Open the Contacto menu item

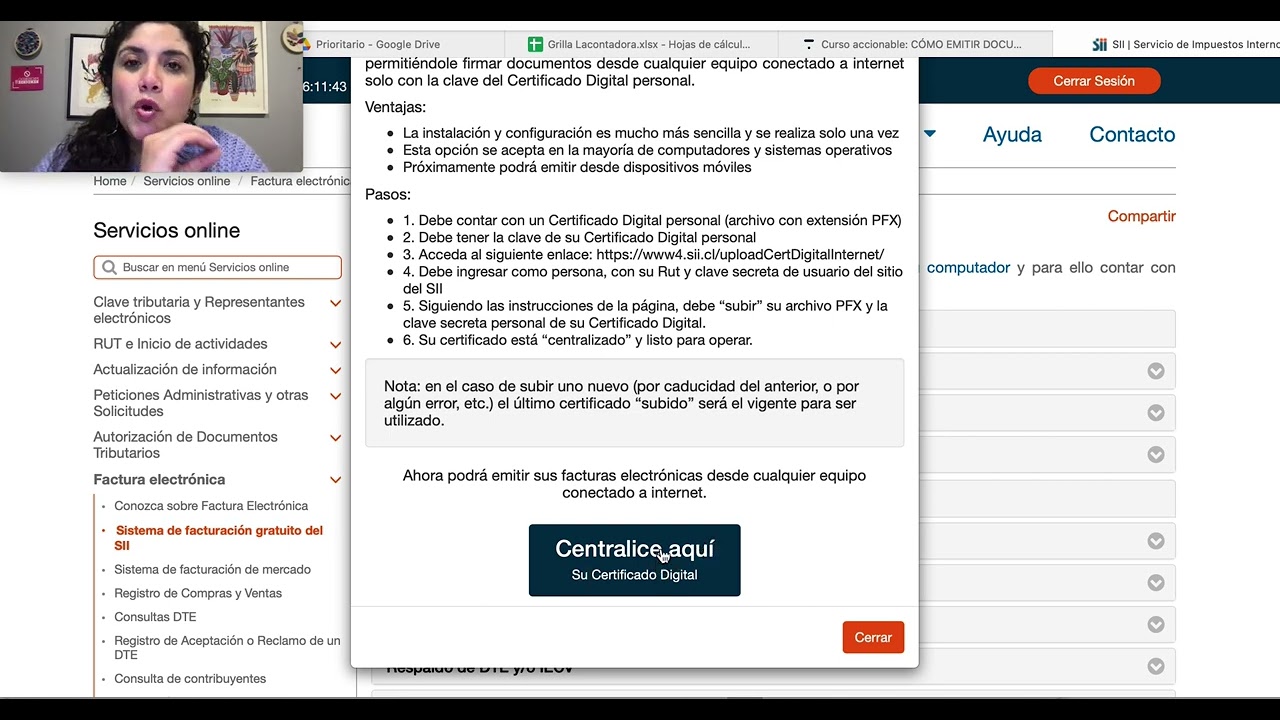pos(1132,134)
